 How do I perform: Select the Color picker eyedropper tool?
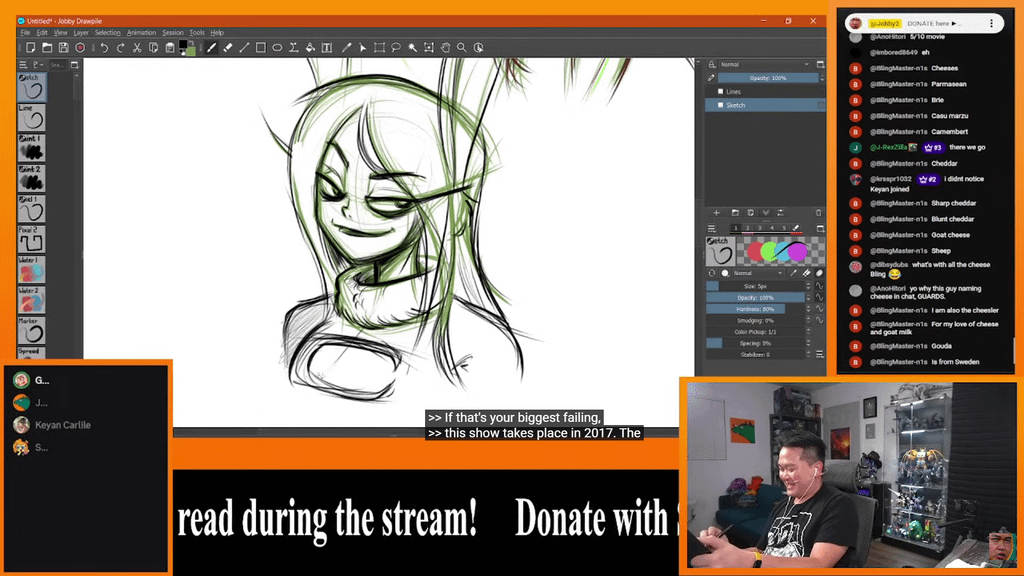tap(346, 48)
